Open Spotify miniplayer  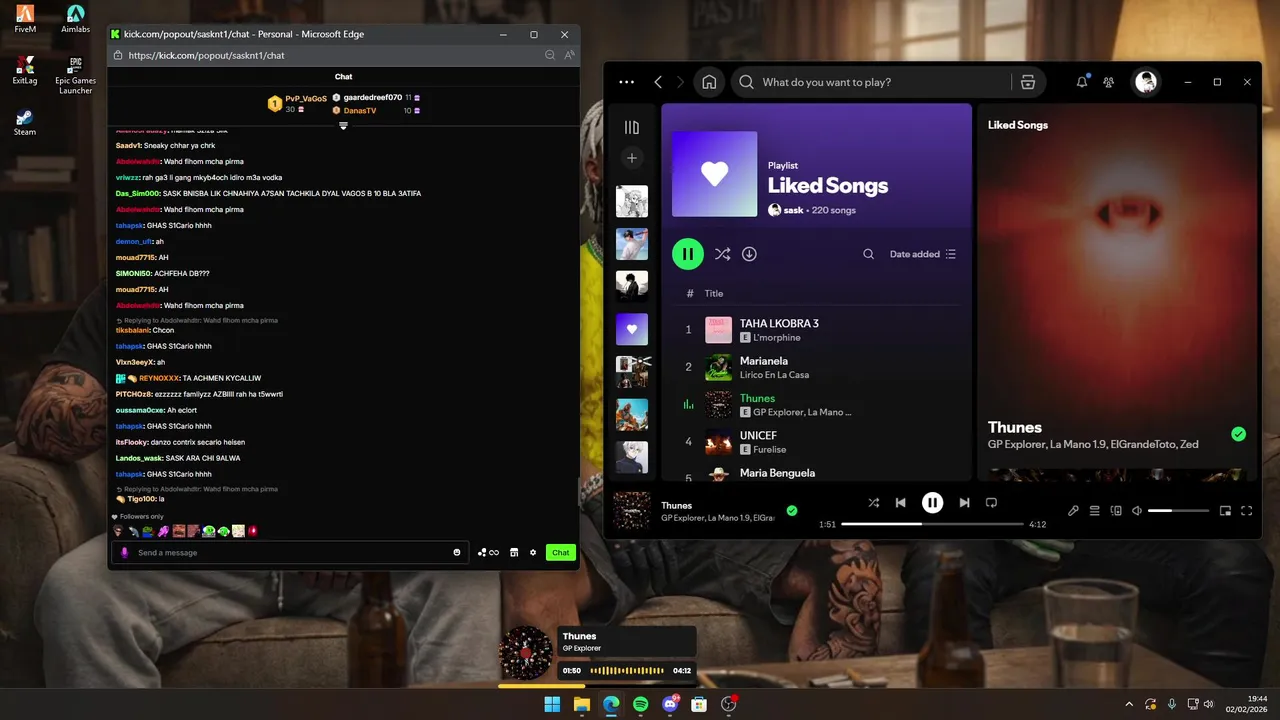[1225, 511]
